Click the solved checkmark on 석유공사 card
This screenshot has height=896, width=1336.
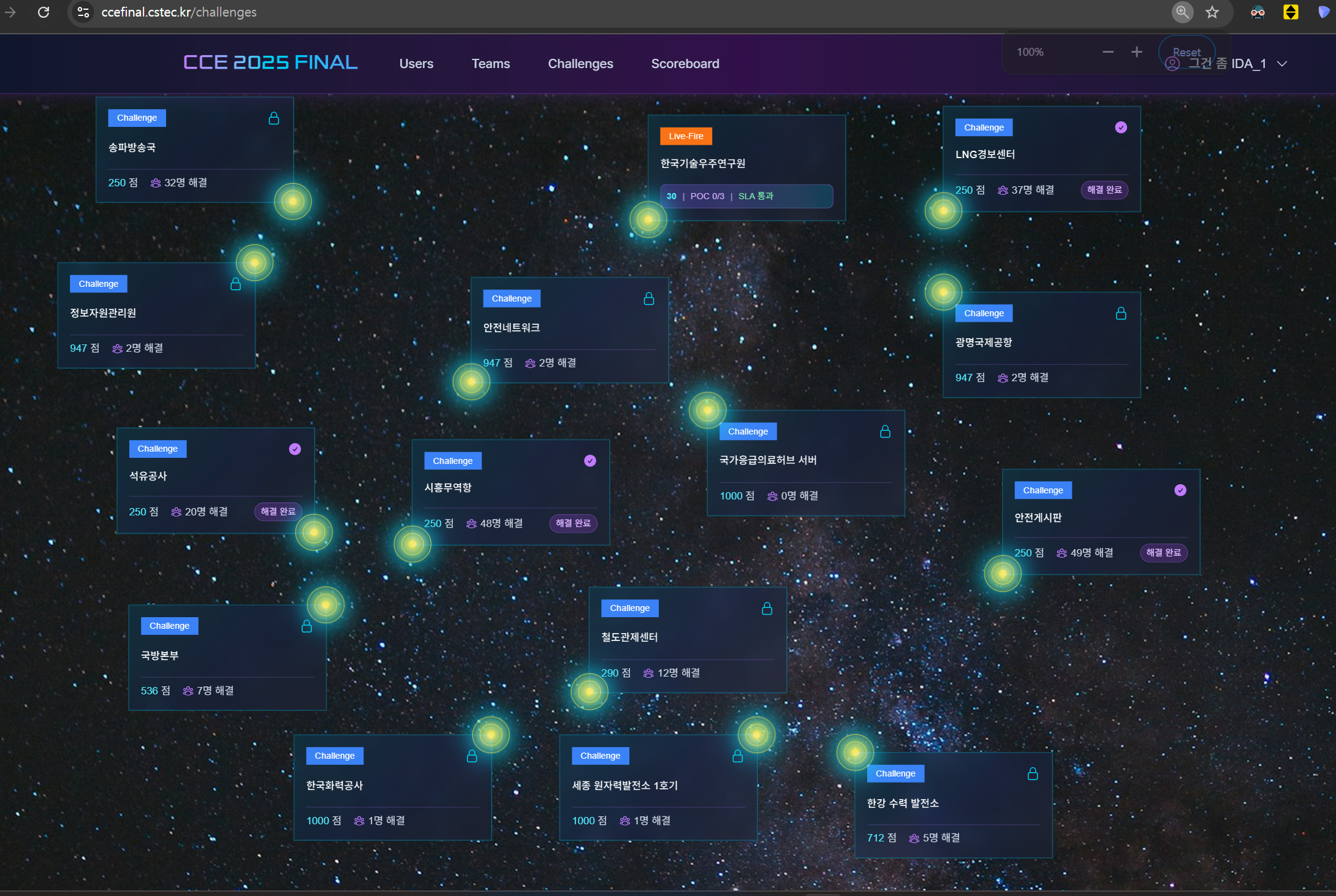(x=295, y=449)
